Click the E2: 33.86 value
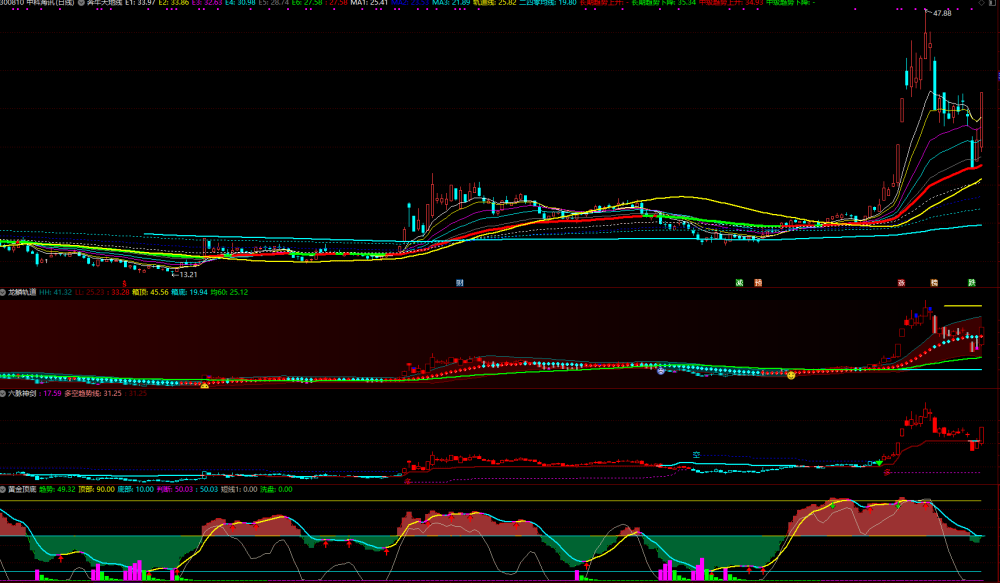Image resolution: width=1000 pixels, height=583 pixels. [x=173, y=3]
